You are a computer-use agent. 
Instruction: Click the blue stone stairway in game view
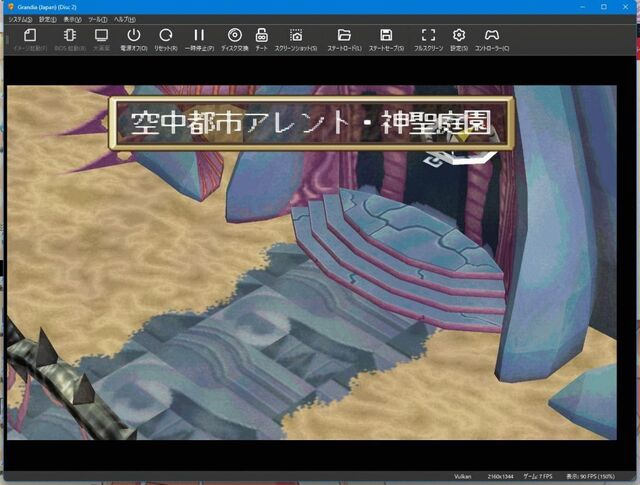[398, 259]
